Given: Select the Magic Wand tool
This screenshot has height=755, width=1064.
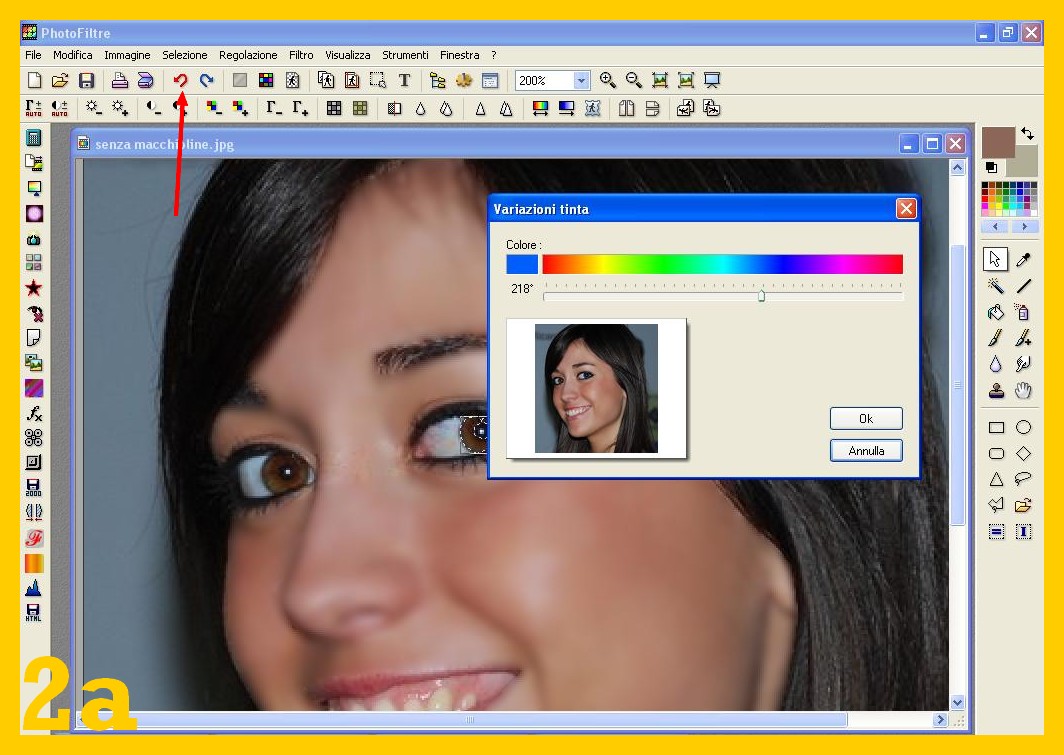Looking at the screenshot, I should pyautogui.click(x=996, y=287).
